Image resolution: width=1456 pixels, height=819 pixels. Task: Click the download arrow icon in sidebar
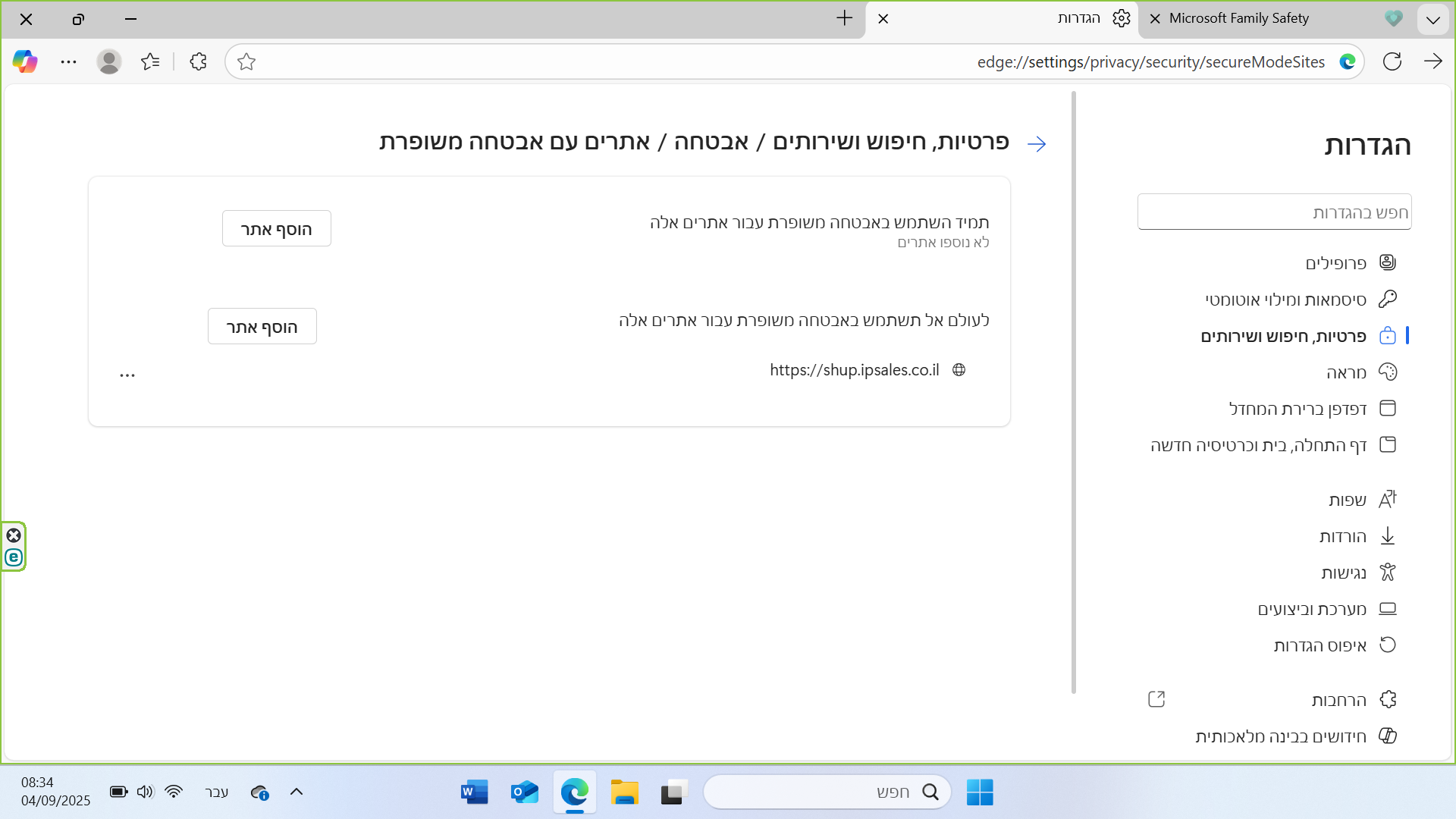(1388, 536)
